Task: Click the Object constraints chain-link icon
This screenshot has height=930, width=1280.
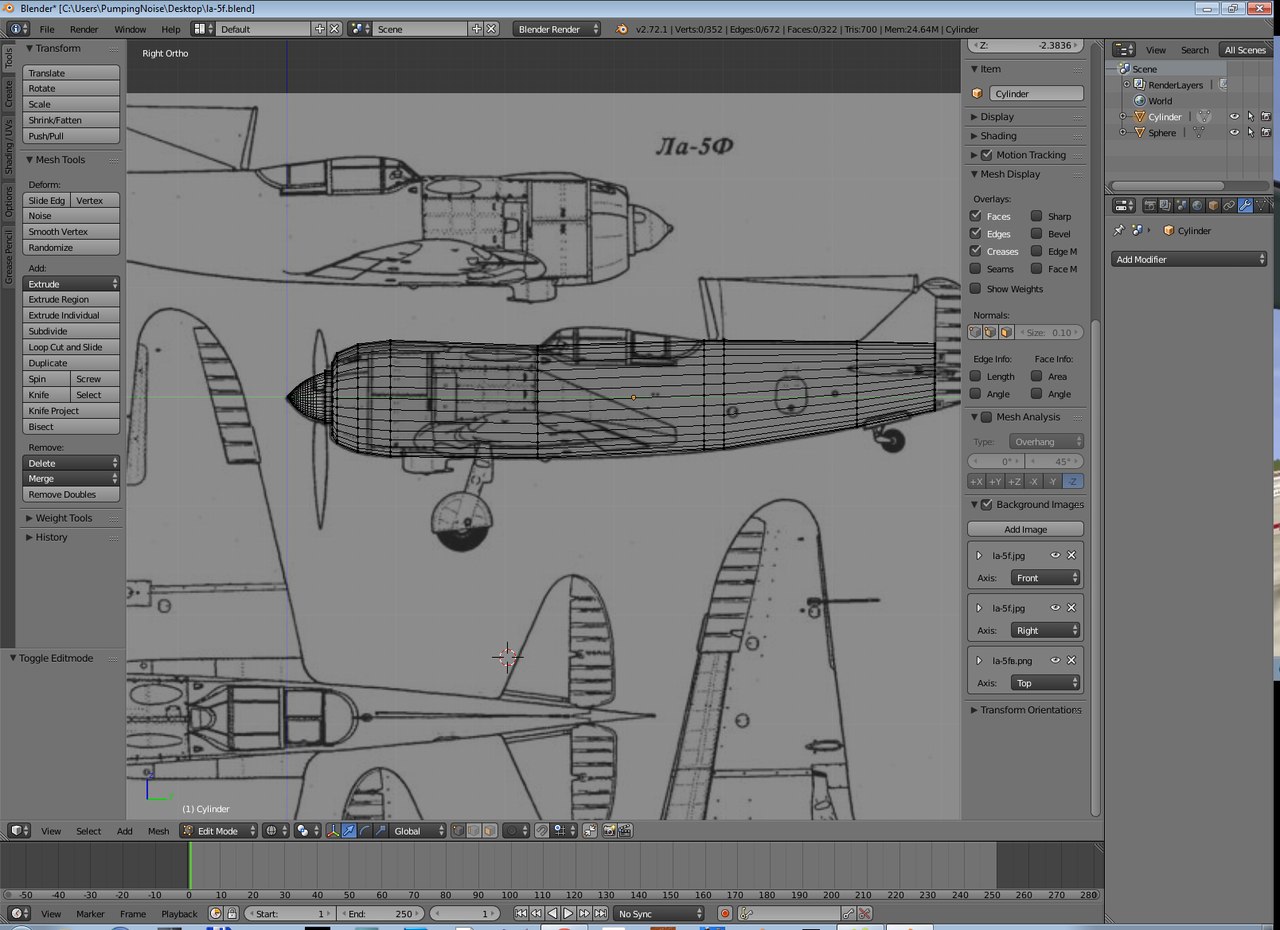Action: tap(1229, 205)
